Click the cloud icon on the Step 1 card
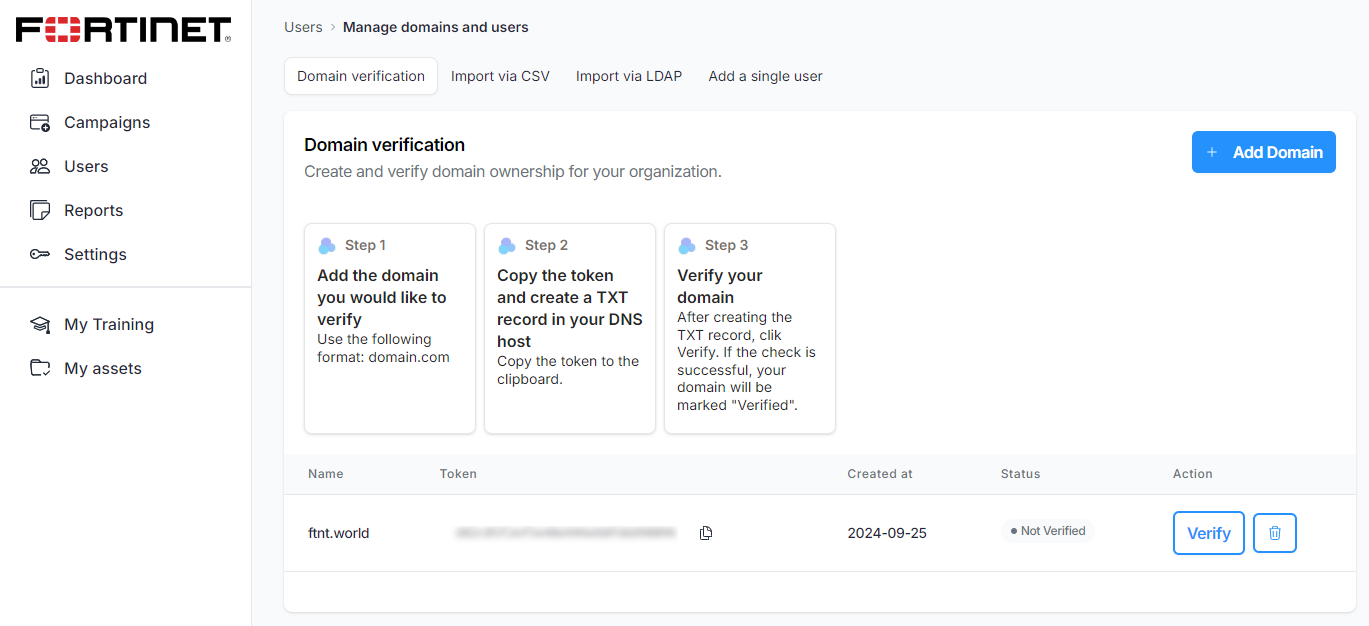1369x626 pixels. pyautogui.click(x=326, y=244)
